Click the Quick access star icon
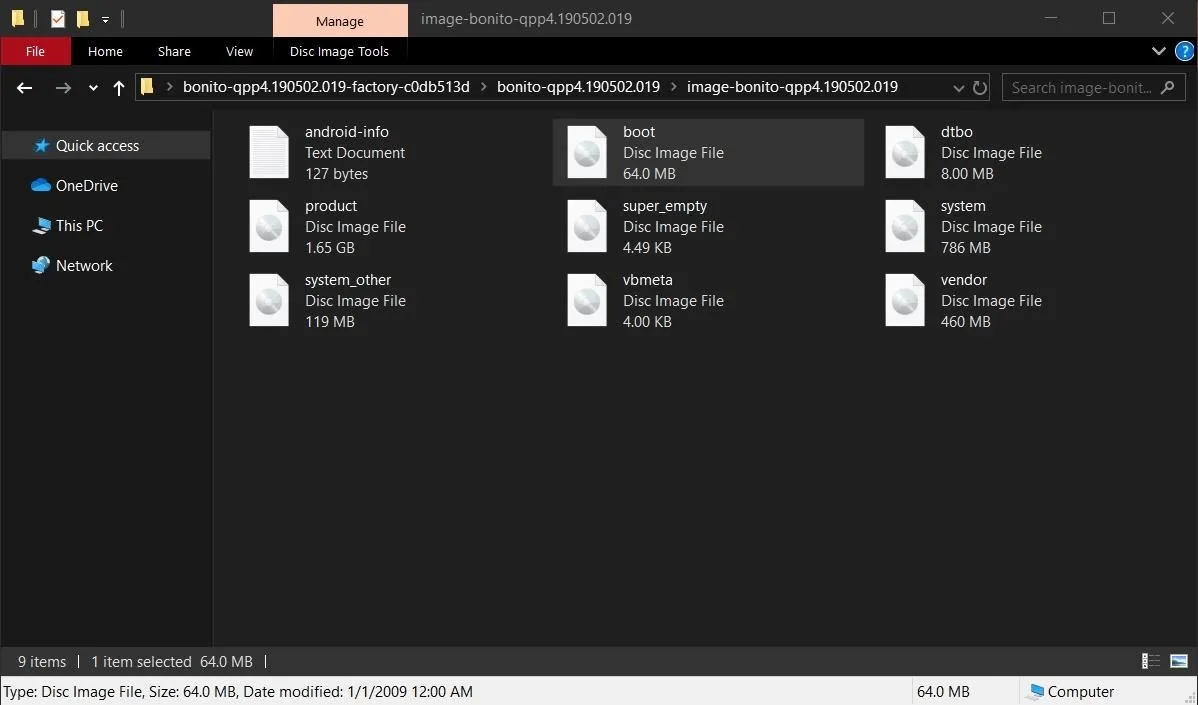 (x=41, y=145)
